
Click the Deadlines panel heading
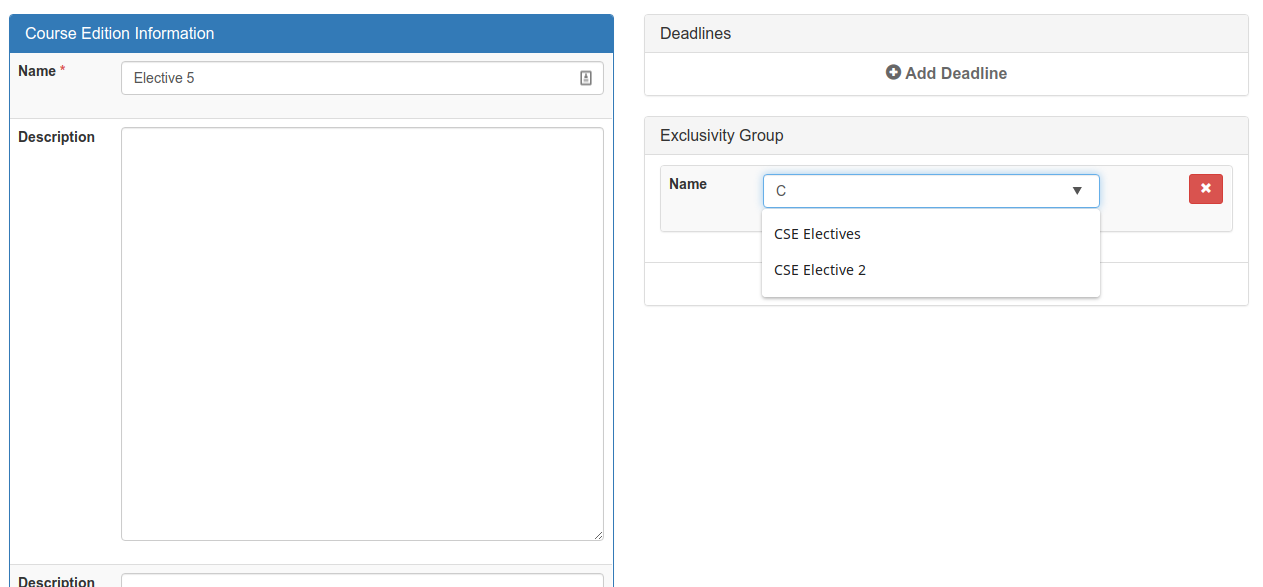[x=946, y=34]
